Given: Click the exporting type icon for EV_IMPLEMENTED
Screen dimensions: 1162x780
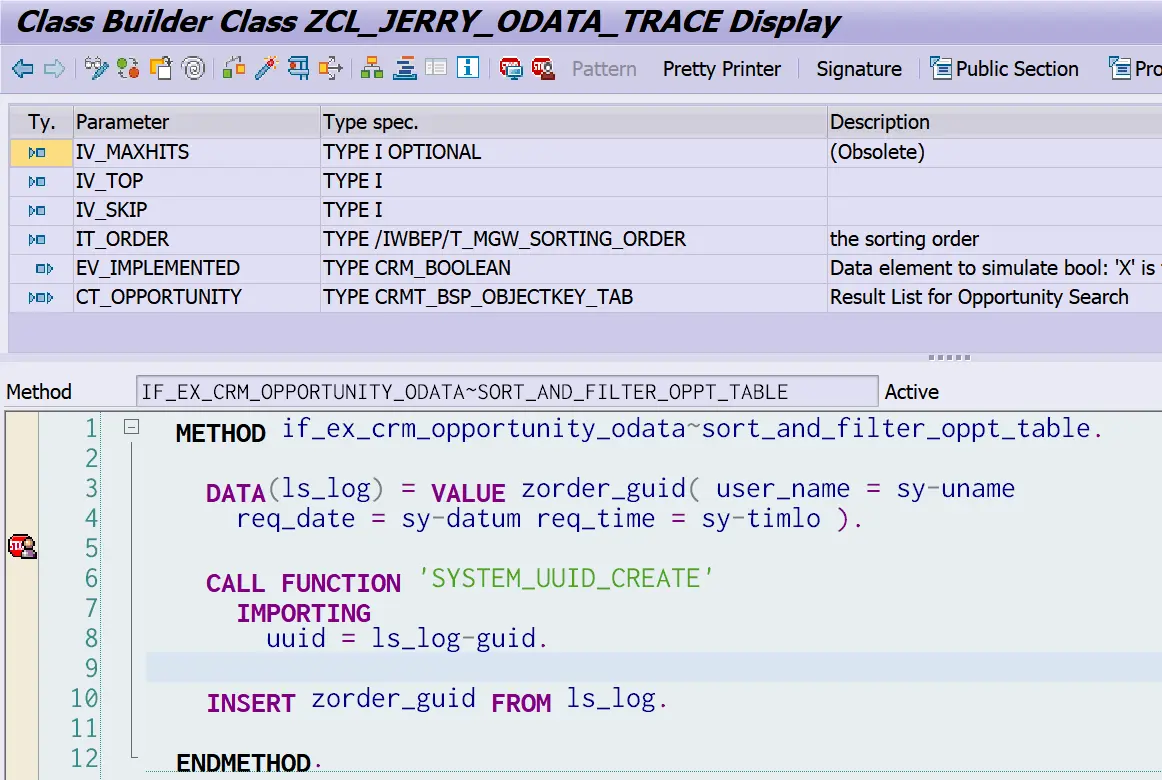Looking at the screenshot, I should point(44,268).
